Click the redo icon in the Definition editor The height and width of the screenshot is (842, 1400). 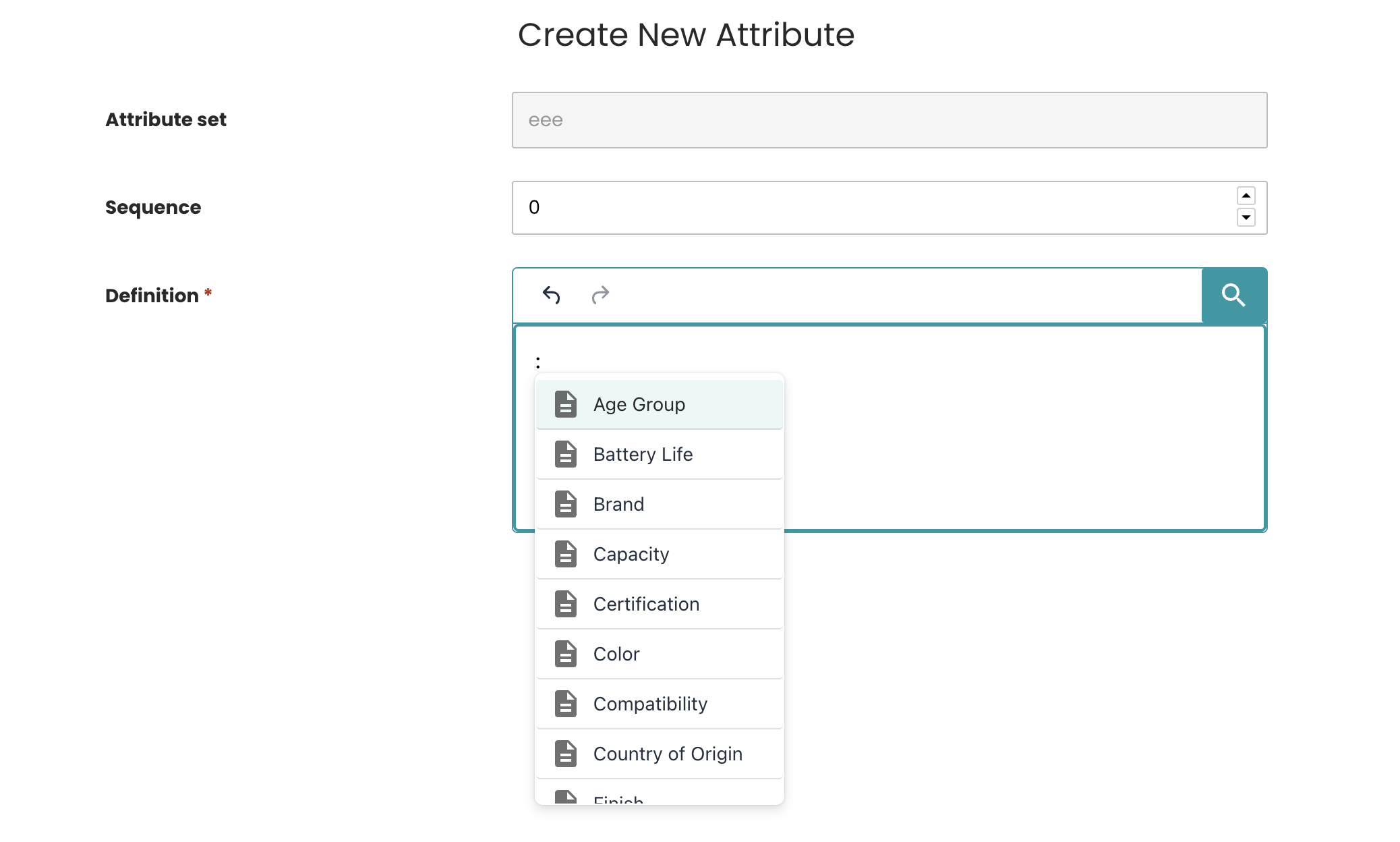(600, 295)
